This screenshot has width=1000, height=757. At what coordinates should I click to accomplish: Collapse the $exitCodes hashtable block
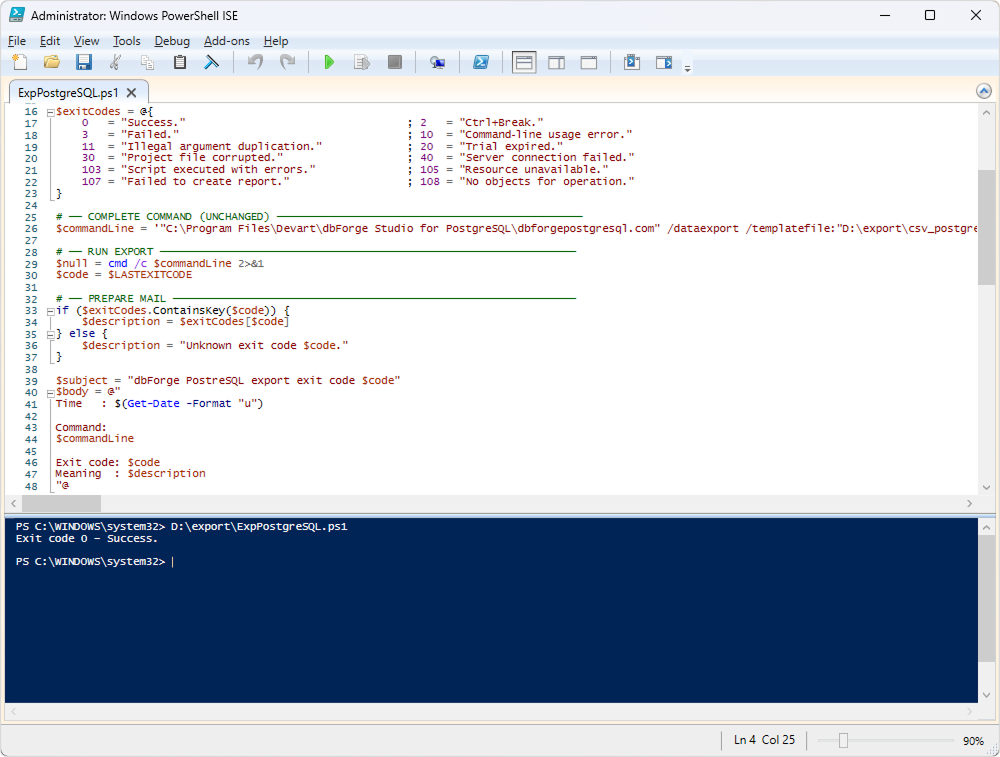(49, 111)
